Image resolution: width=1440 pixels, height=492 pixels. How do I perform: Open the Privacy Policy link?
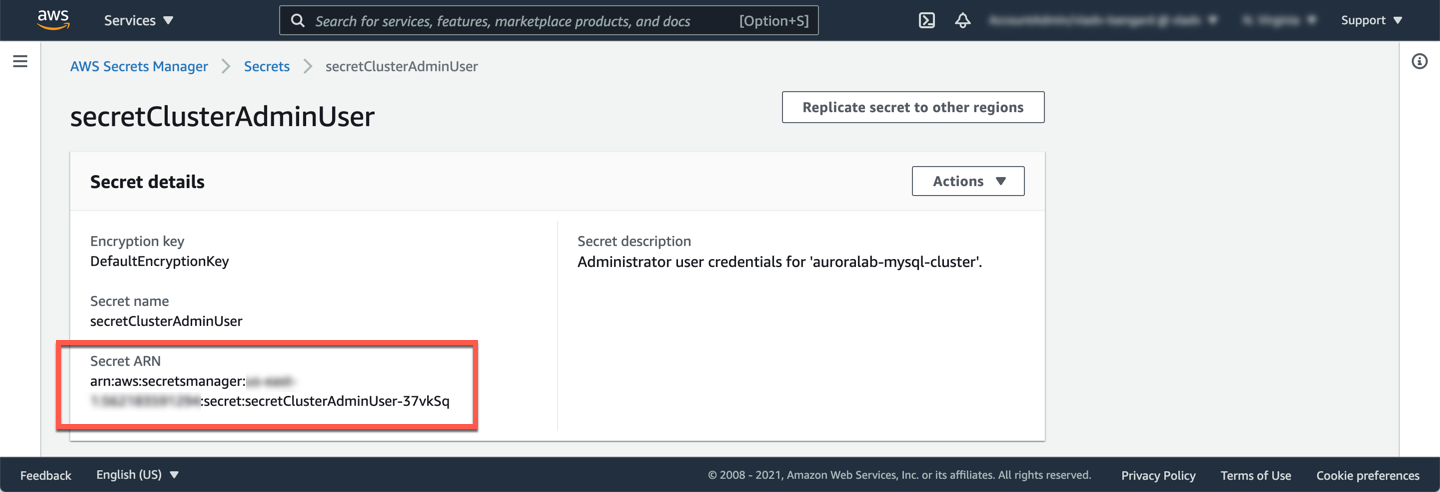[x=1158, y=475]
